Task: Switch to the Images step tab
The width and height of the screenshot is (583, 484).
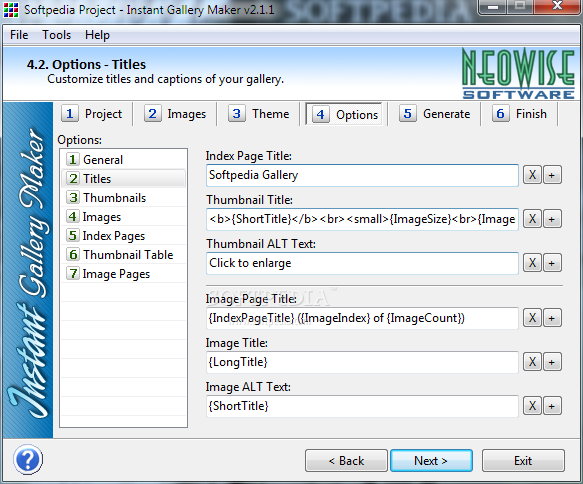Action: pos(175,114)
